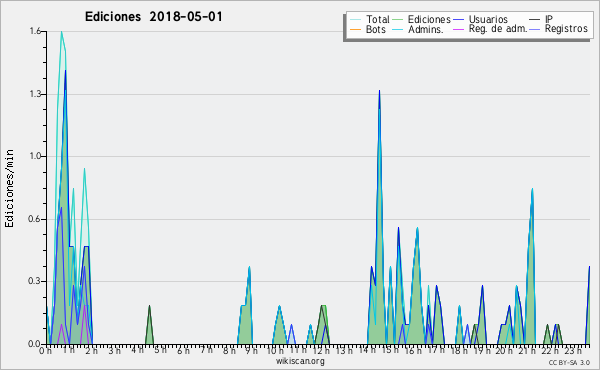Click the IP peak near 4.5 h
Screen dimensions: 600x370
click(x=149, y=306)
